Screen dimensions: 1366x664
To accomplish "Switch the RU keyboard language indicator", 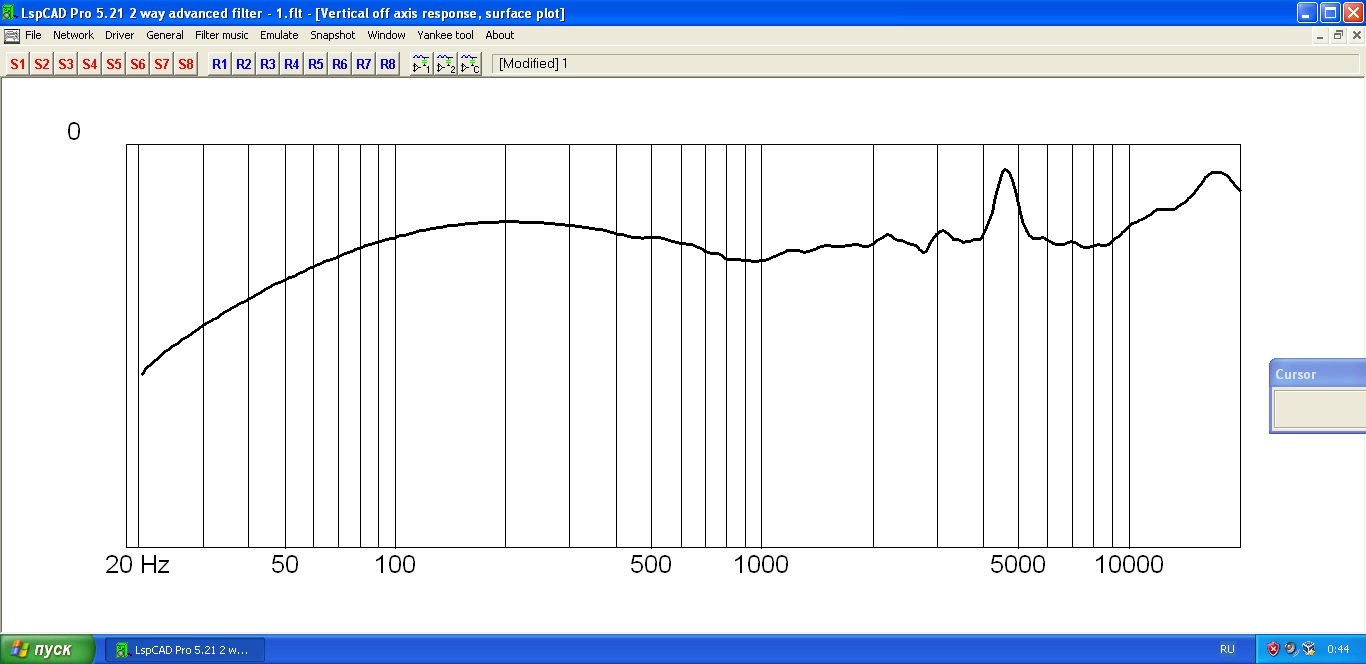I will click(1227, 649).
